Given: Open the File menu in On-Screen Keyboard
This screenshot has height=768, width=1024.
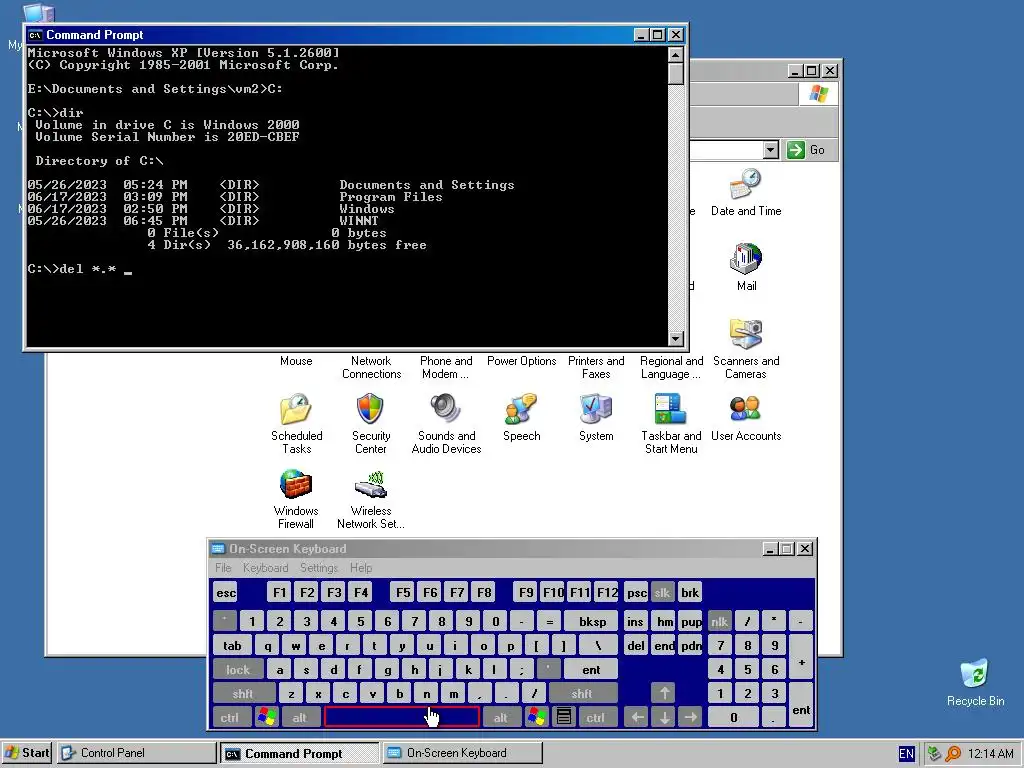Looking at the screenshot, I should point(223,568).
